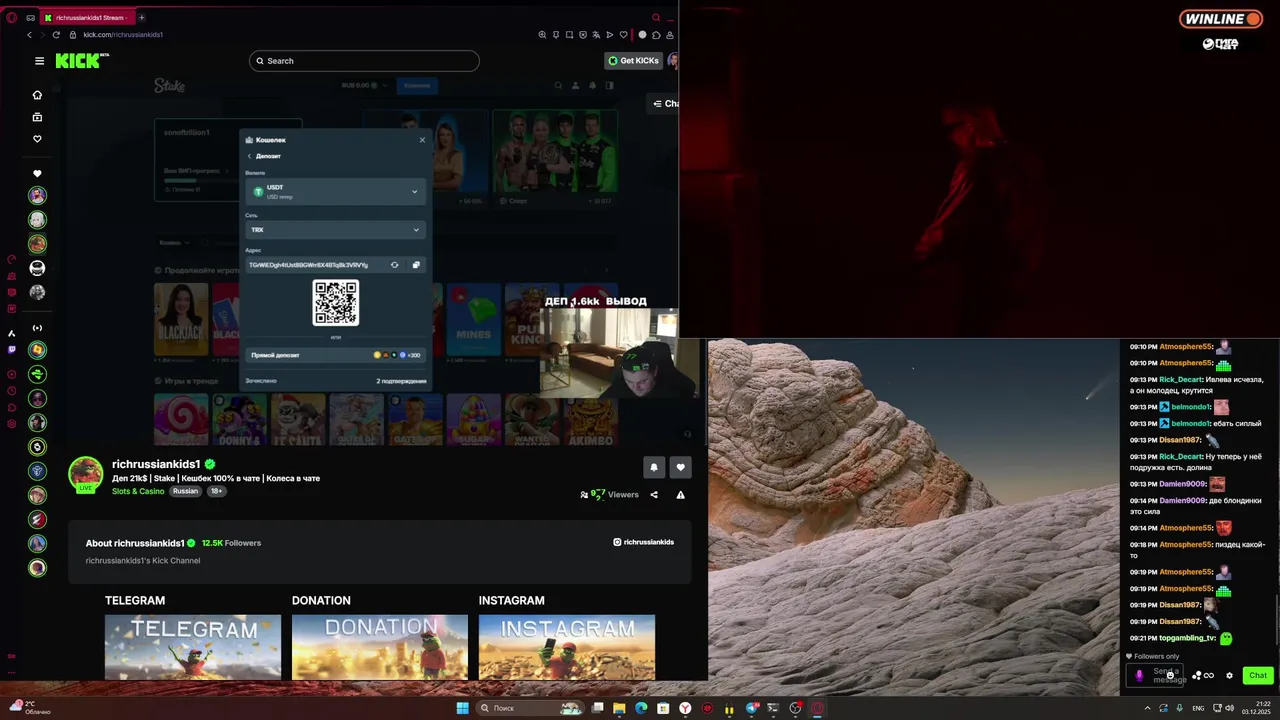1280x720 pixels.
Task: Click the infinity icon next to chat input
Action: pos(1209,675)
